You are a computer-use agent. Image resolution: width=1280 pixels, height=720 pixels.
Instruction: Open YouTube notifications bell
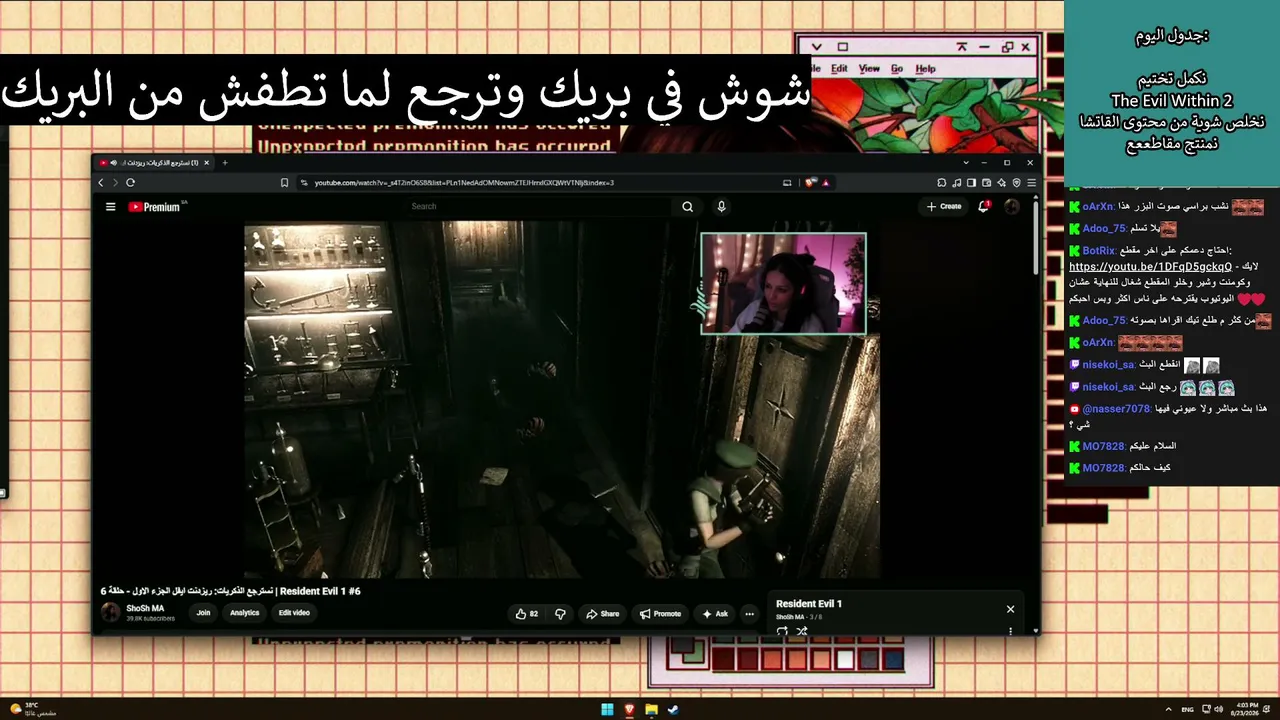point(984,207)
